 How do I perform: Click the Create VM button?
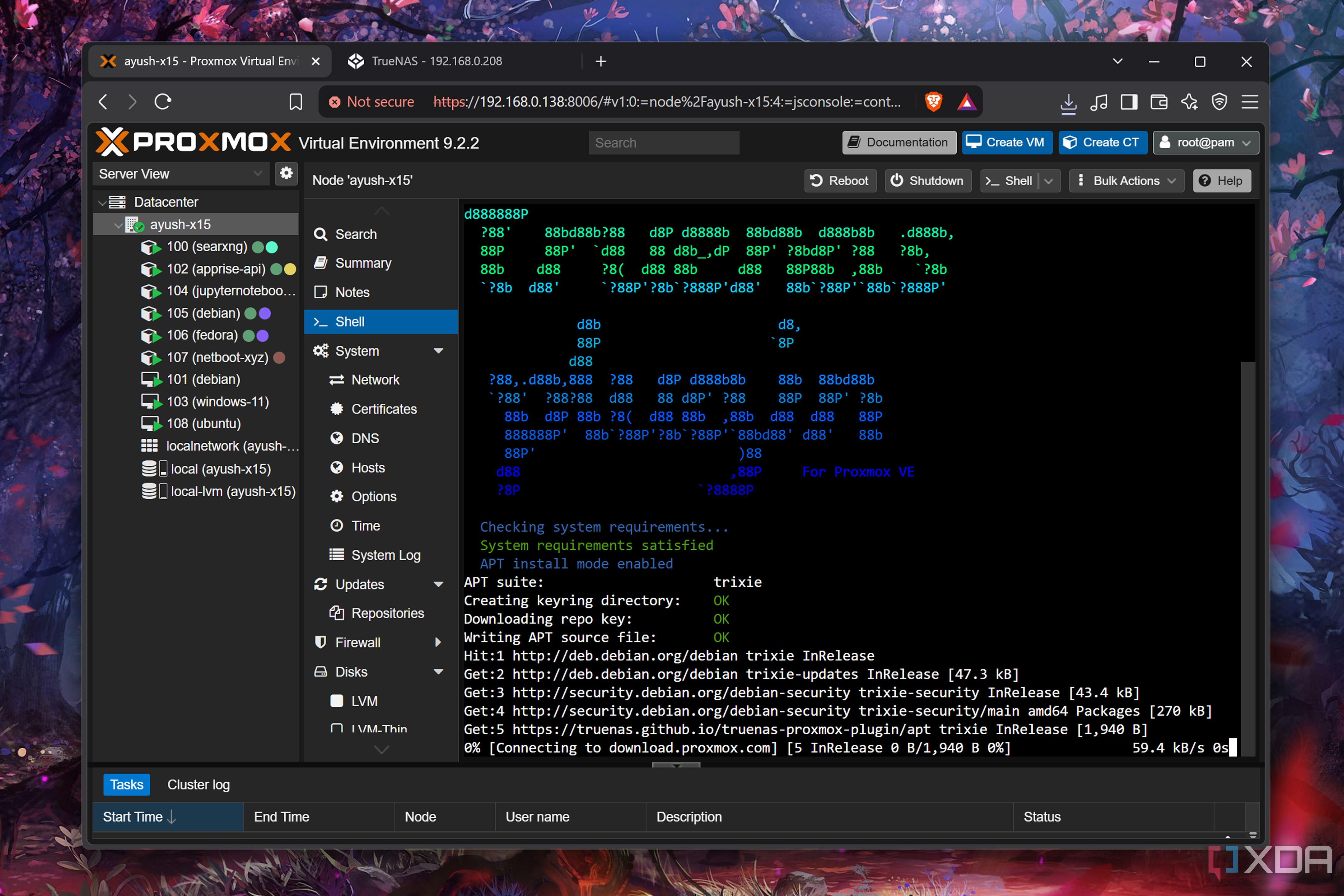point(1006,142)
